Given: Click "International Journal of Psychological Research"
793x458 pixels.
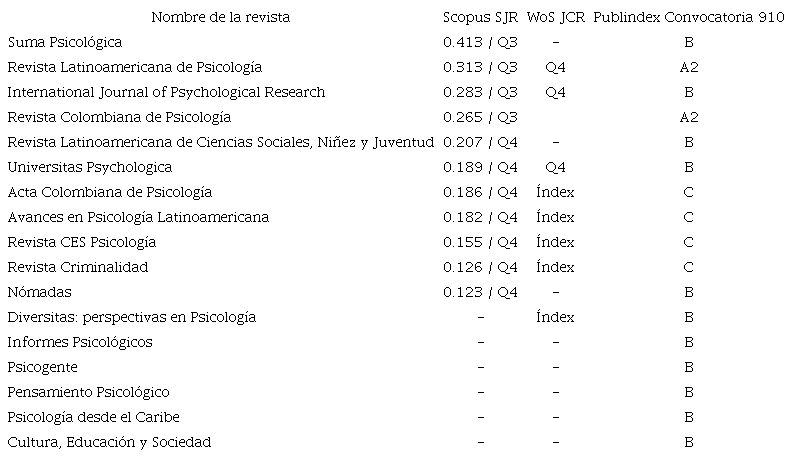Looking at the screenshot, I should click(x=166, y=92).
